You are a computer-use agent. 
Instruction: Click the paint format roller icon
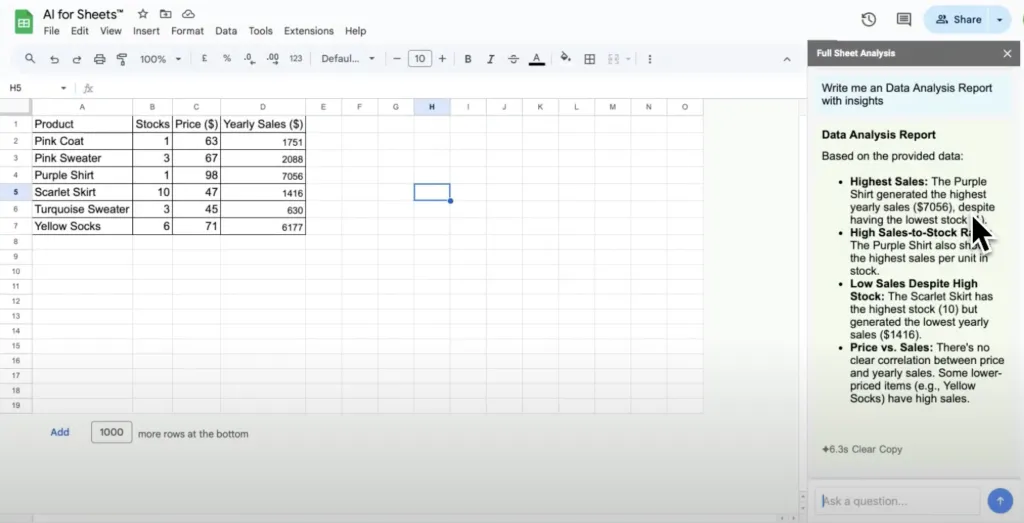(122, 59)
